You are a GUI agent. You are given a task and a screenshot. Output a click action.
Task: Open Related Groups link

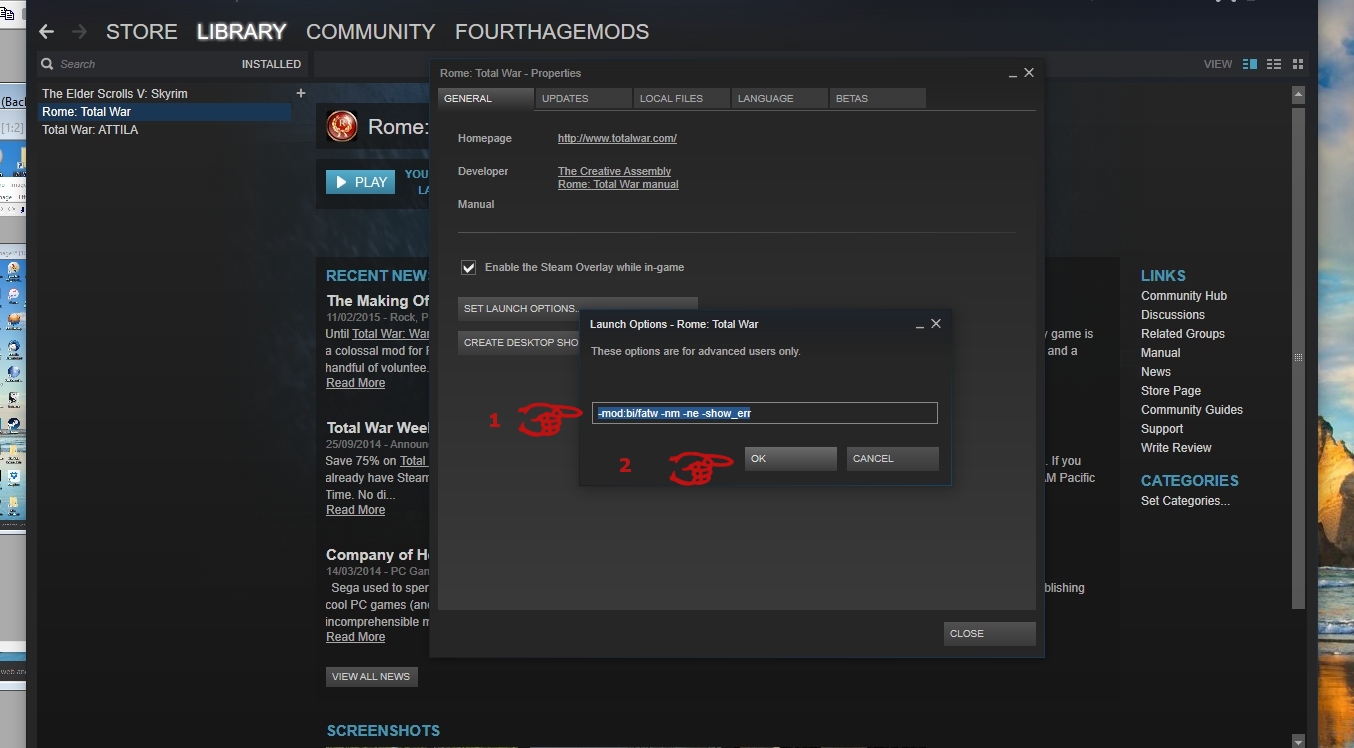[x=1183, y=334]
